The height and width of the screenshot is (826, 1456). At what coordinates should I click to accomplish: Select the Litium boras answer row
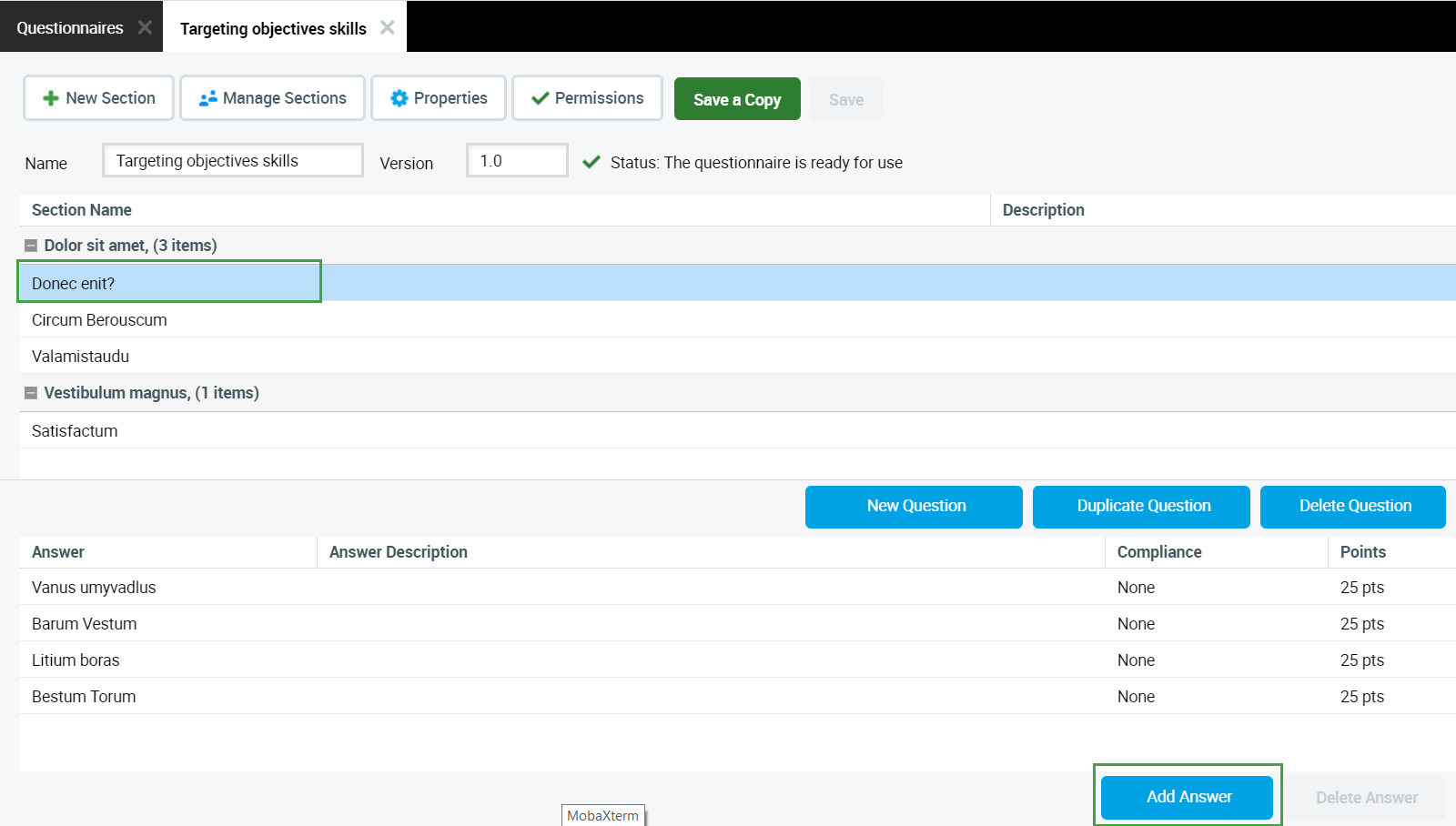click(76, 660)
